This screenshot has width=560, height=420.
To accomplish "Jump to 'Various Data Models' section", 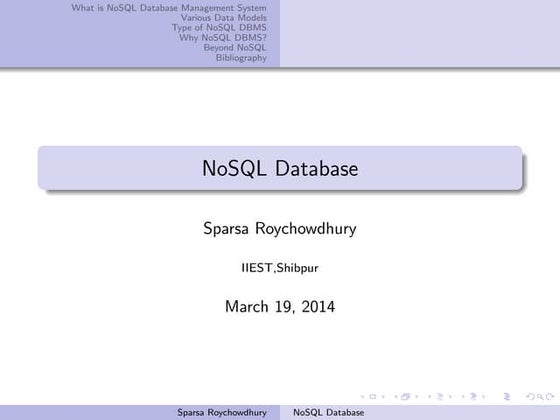I will [x=224, y=18].
